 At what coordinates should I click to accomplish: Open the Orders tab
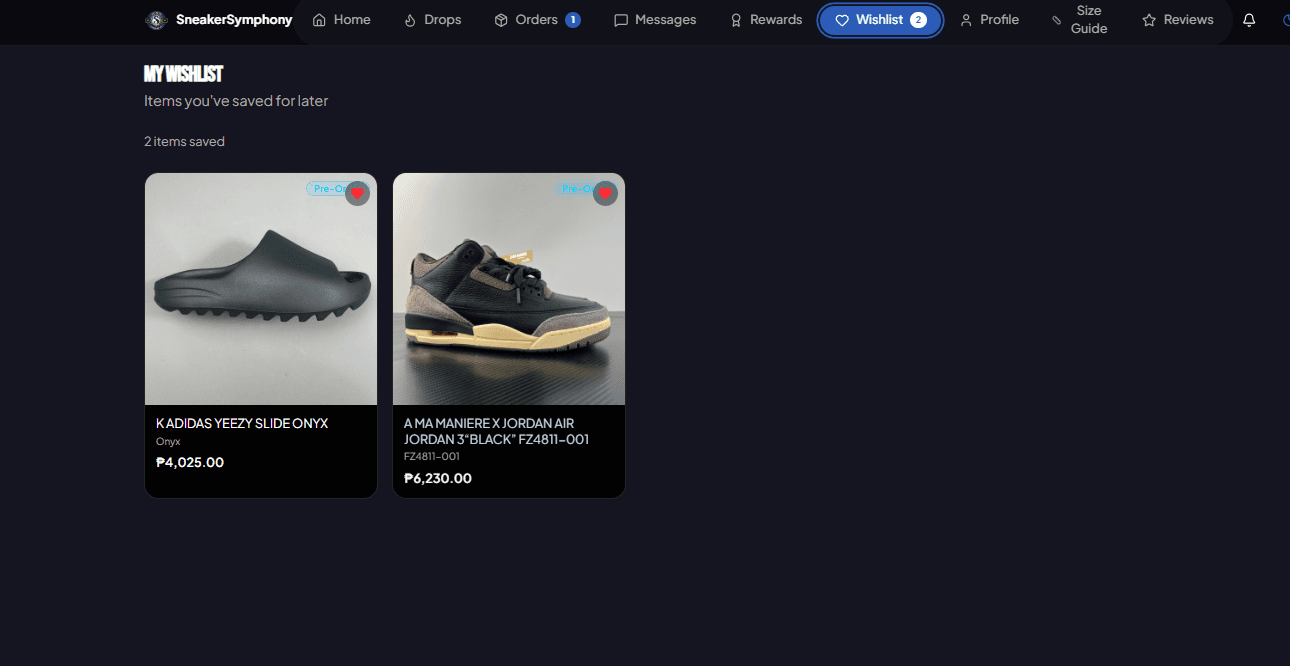click(x=537, y=20)
